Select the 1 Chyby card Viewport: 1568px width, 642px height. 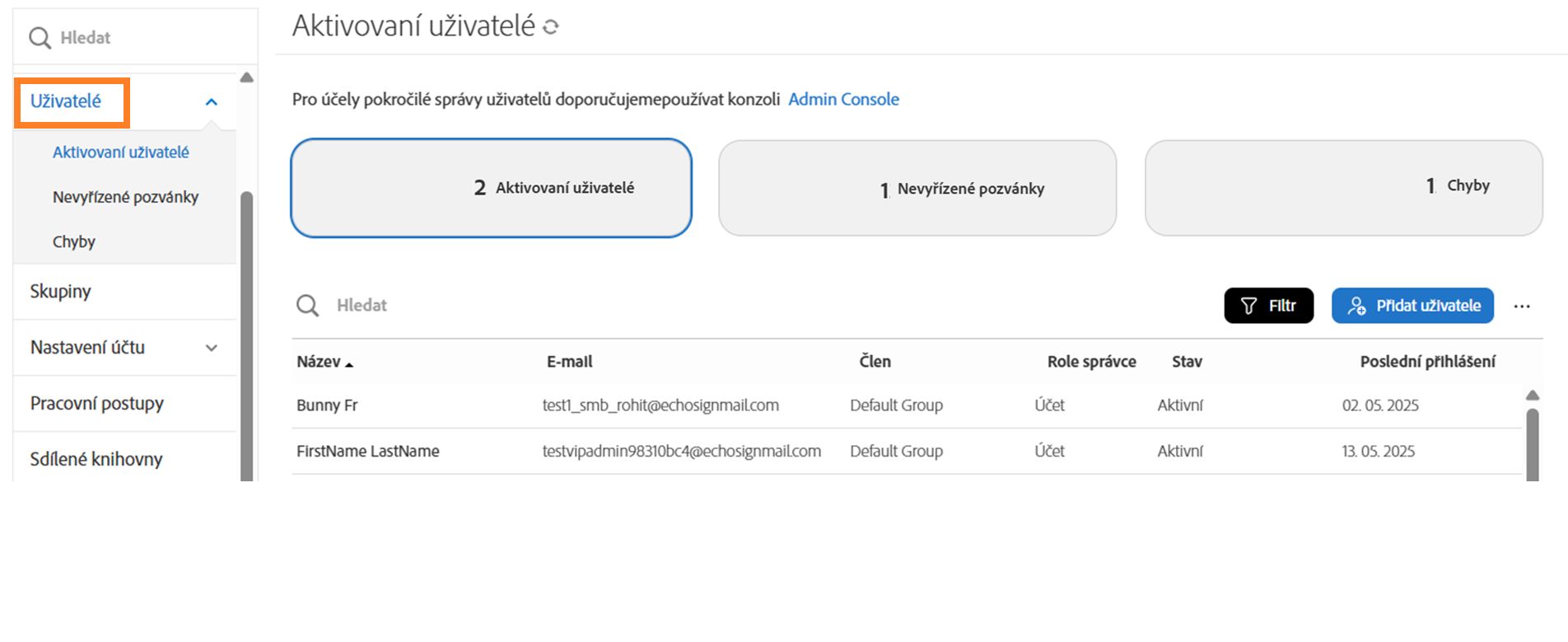1343,188
